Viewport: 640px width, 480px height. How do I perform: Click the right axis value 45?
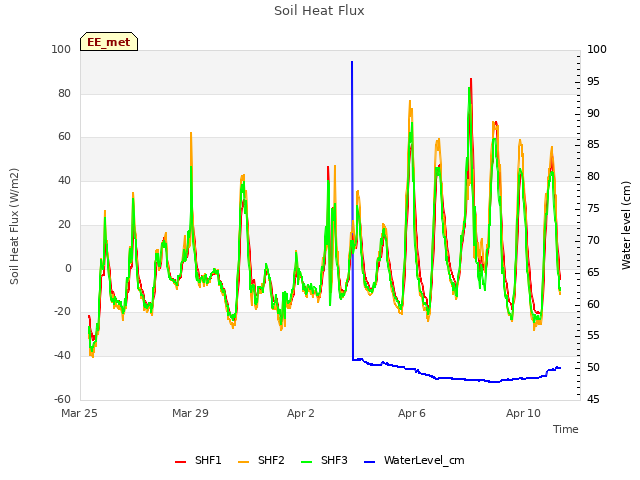(593, 399)
